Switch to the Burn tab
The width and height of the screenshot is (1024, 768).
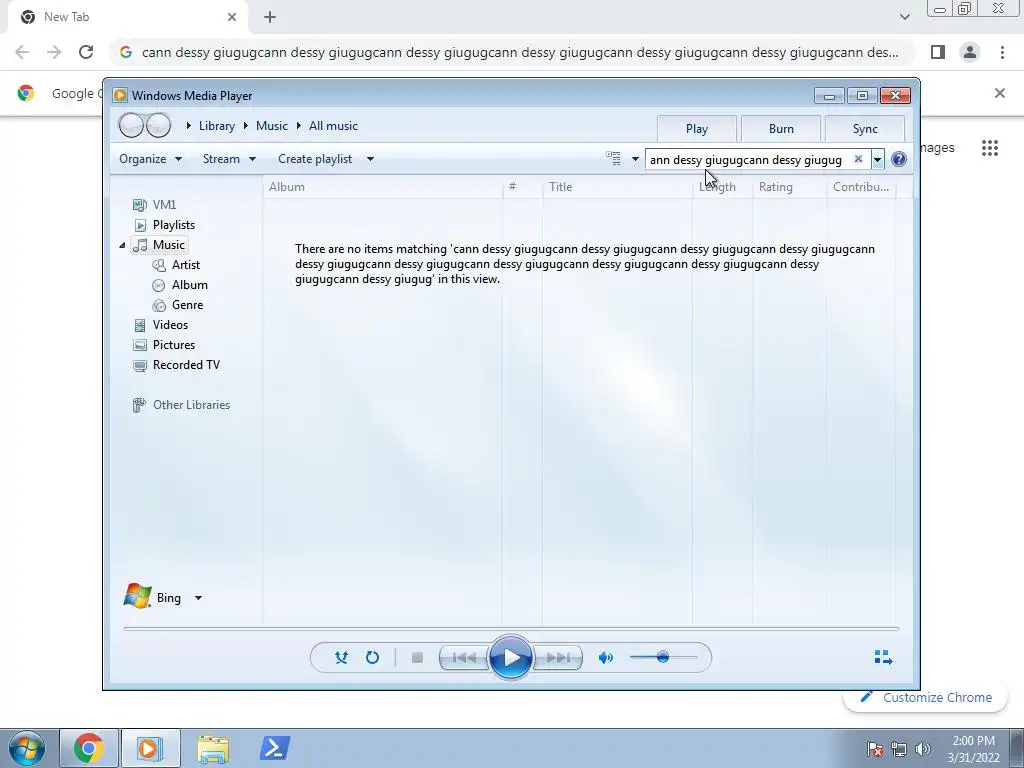click(781, 129)
